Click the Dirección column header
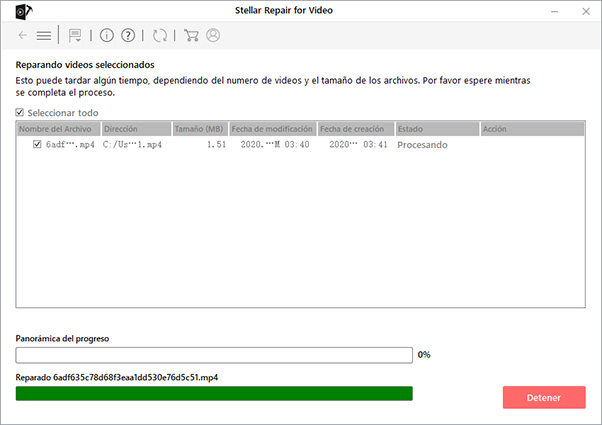 click(136, 129)
